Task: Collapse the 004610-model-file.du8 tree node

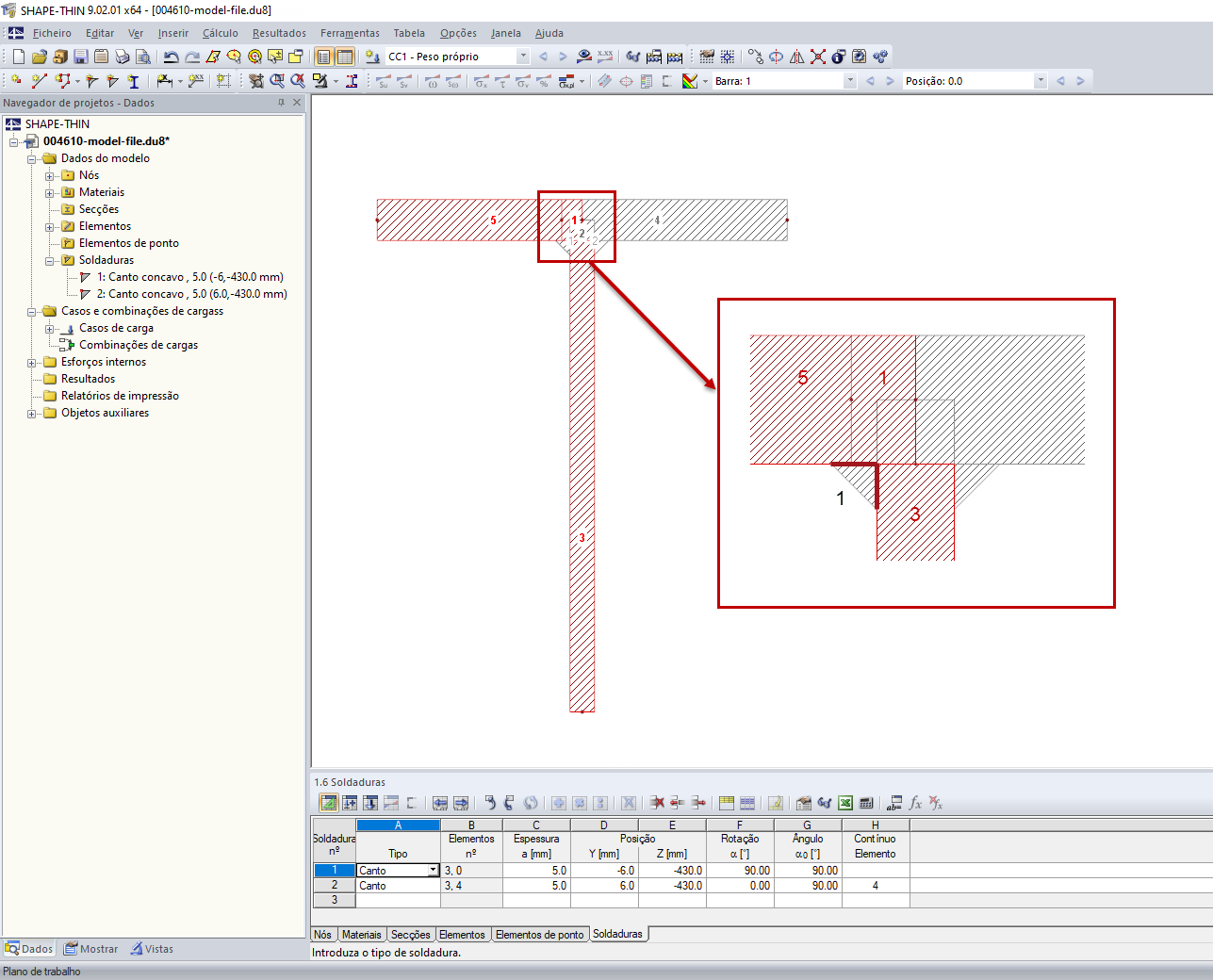Action: pyautogui.click(x=14, y=141)
